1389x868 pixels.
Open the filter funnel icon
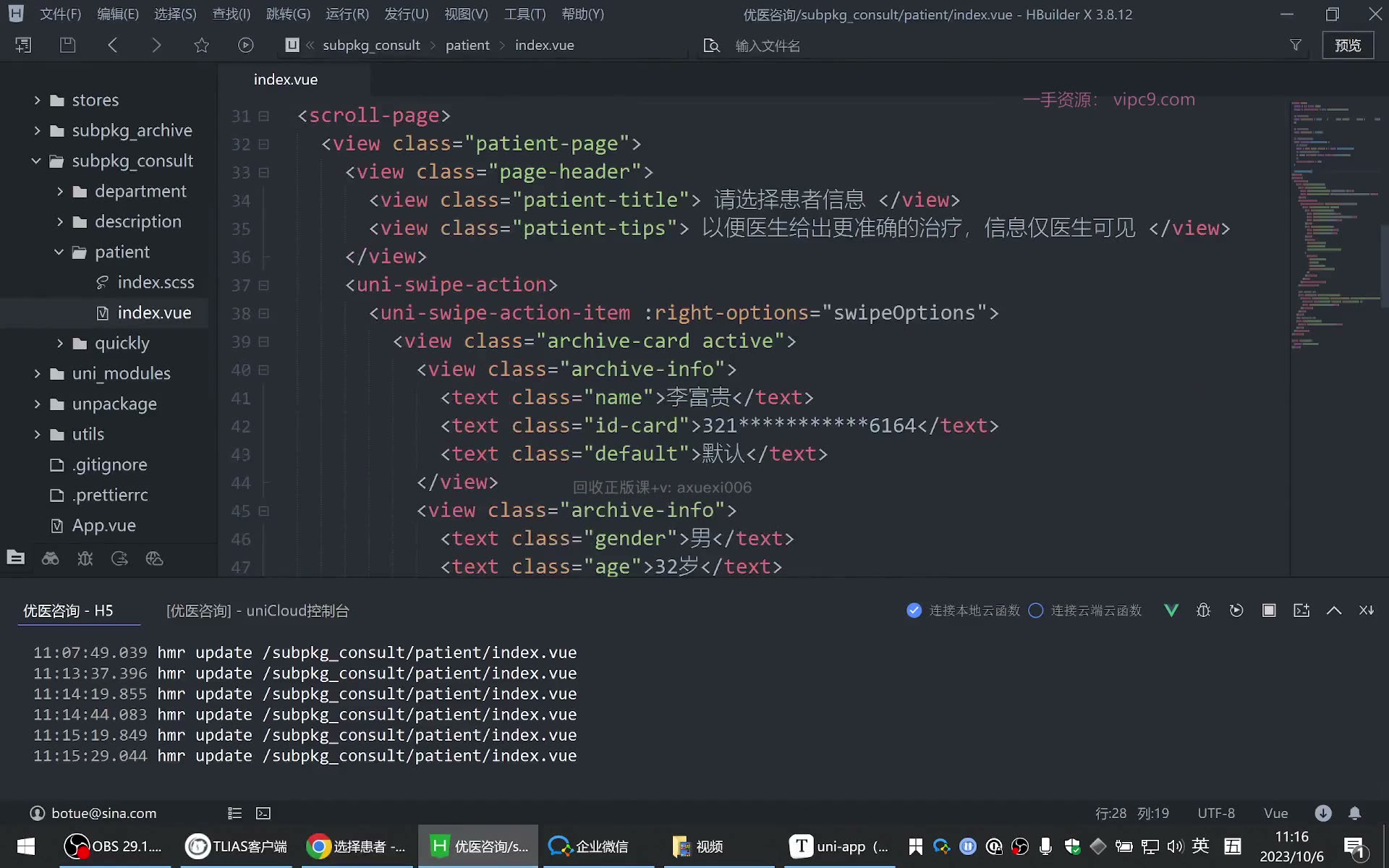coord(1296,45)
